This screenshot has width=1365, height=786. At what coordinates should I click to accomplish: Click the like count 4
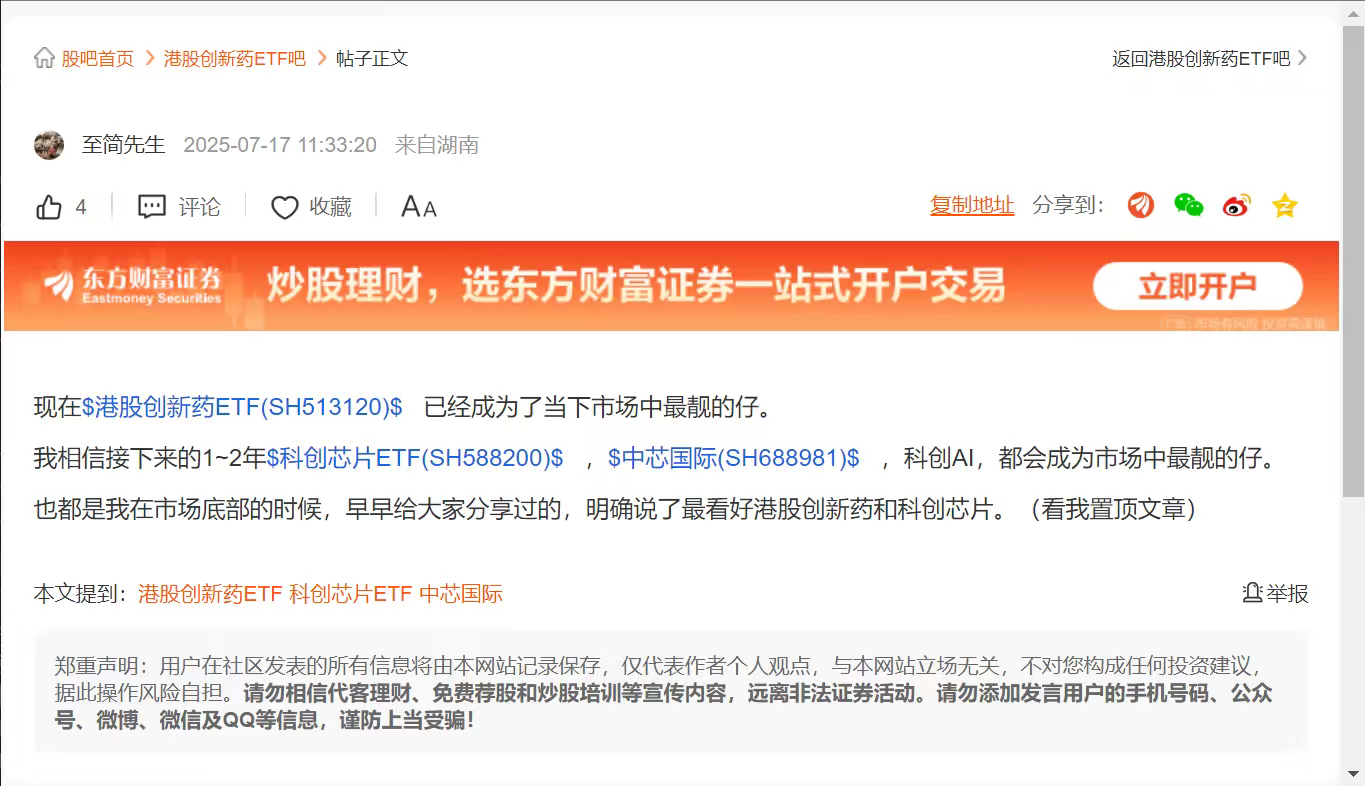click(81, 207)
